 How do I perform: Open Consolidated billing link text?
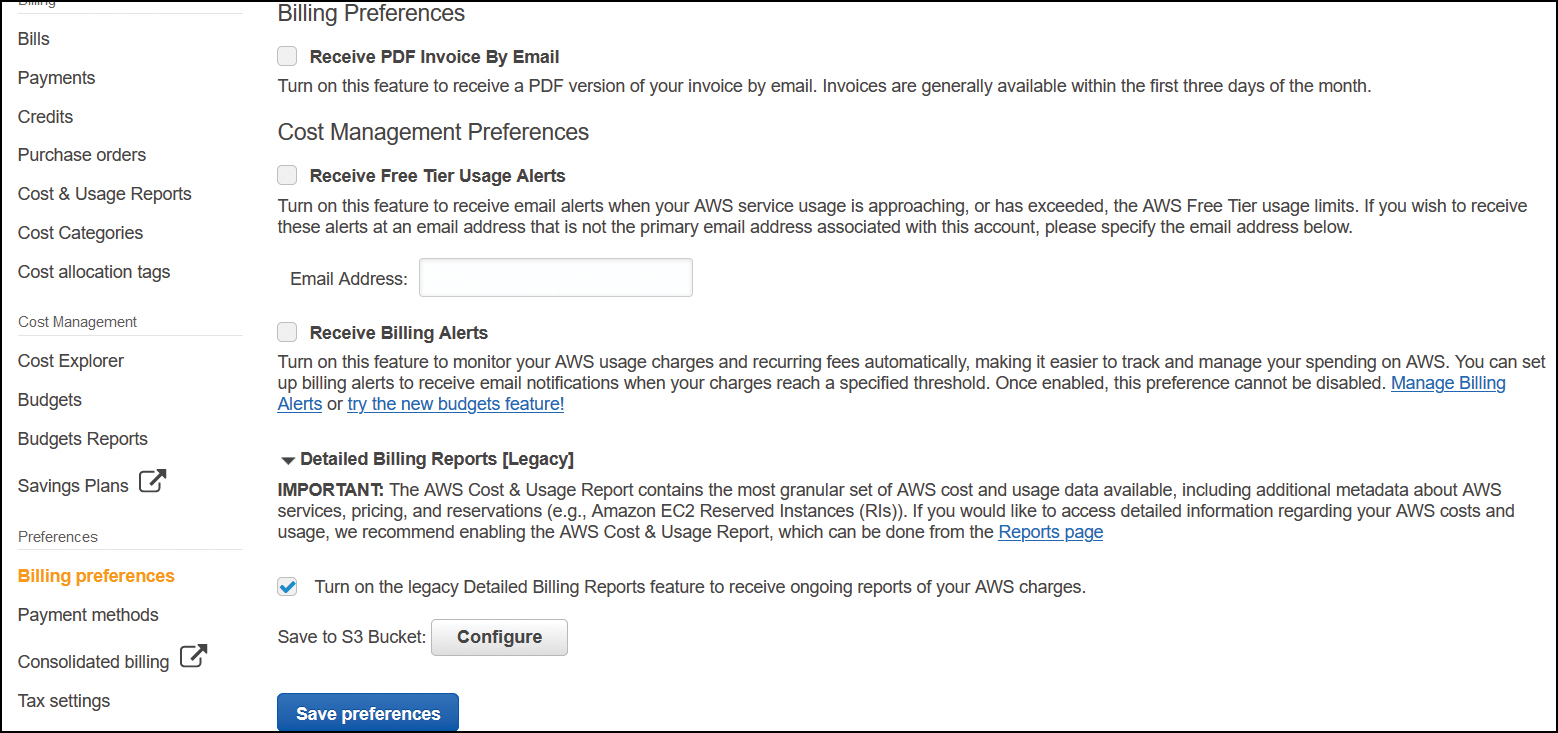(93, 662)
